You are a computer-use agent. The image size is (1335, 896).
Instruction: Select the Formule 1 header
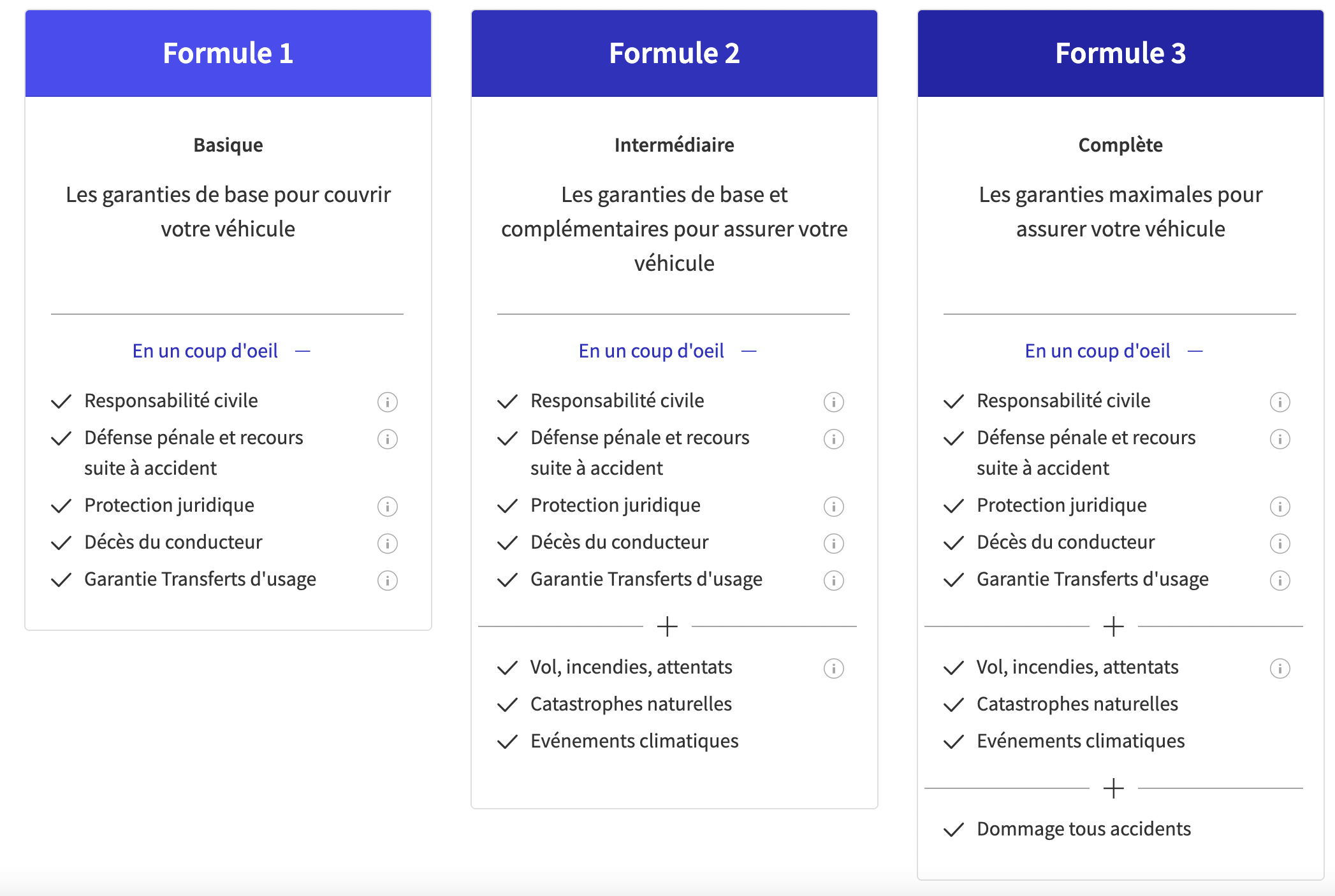(228, 54)
